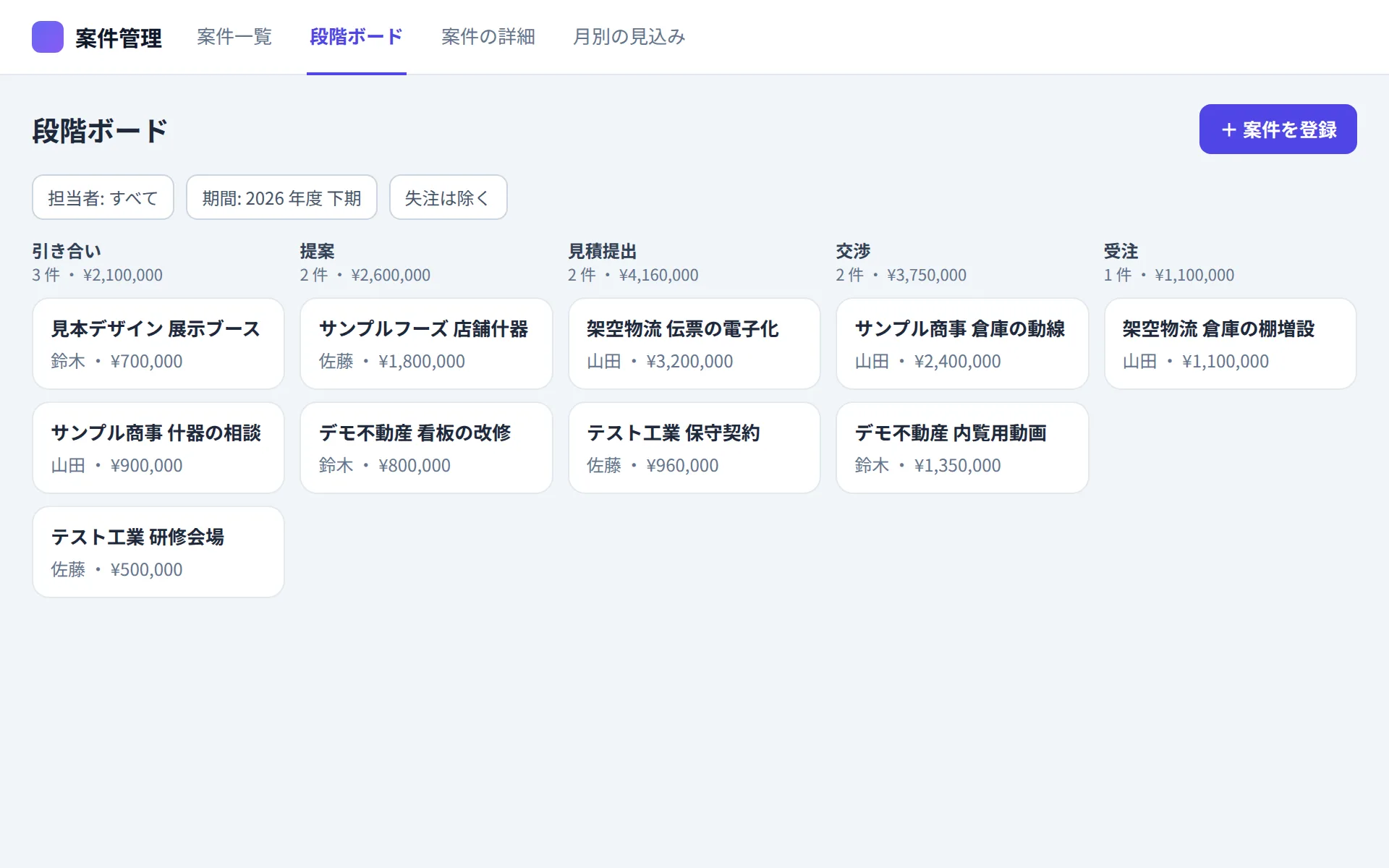Open the 案件一覧 tab
This screenshot has height=868, width=1389.
(x=234, y=37)
